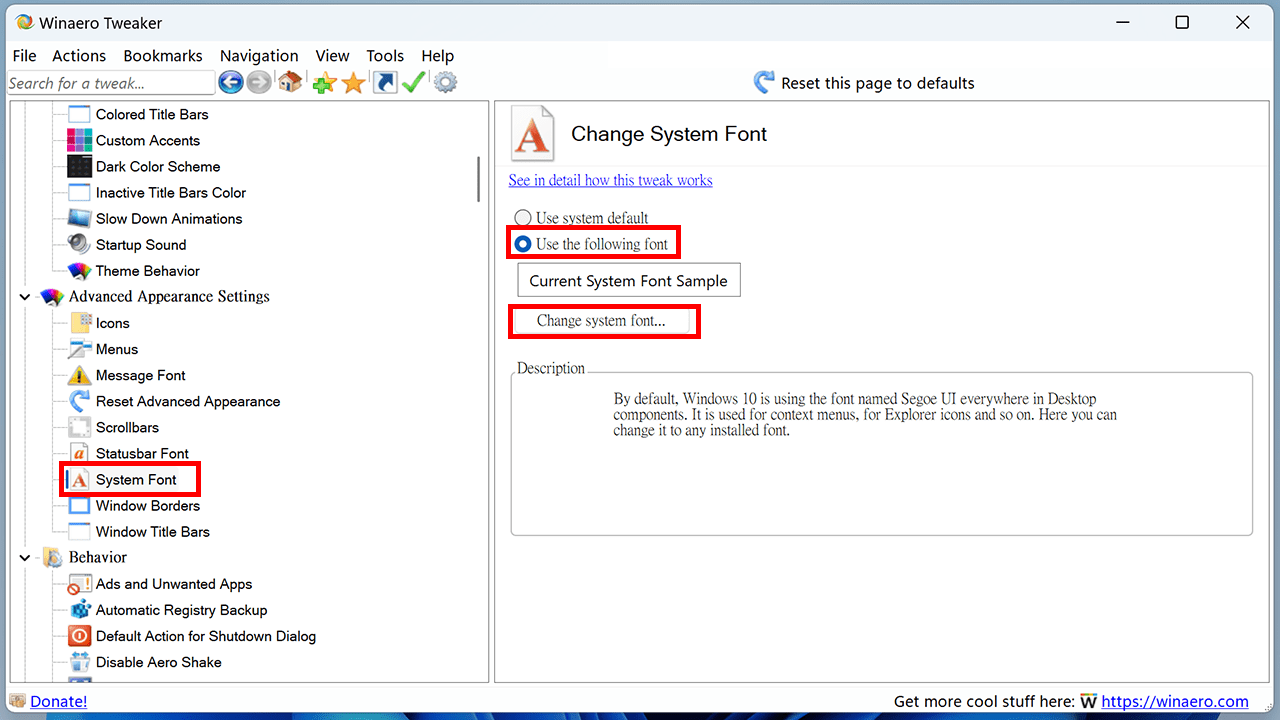Screen dimensions: 1280x720
Task: Select the Use the following font option
Action: [522, 244]
